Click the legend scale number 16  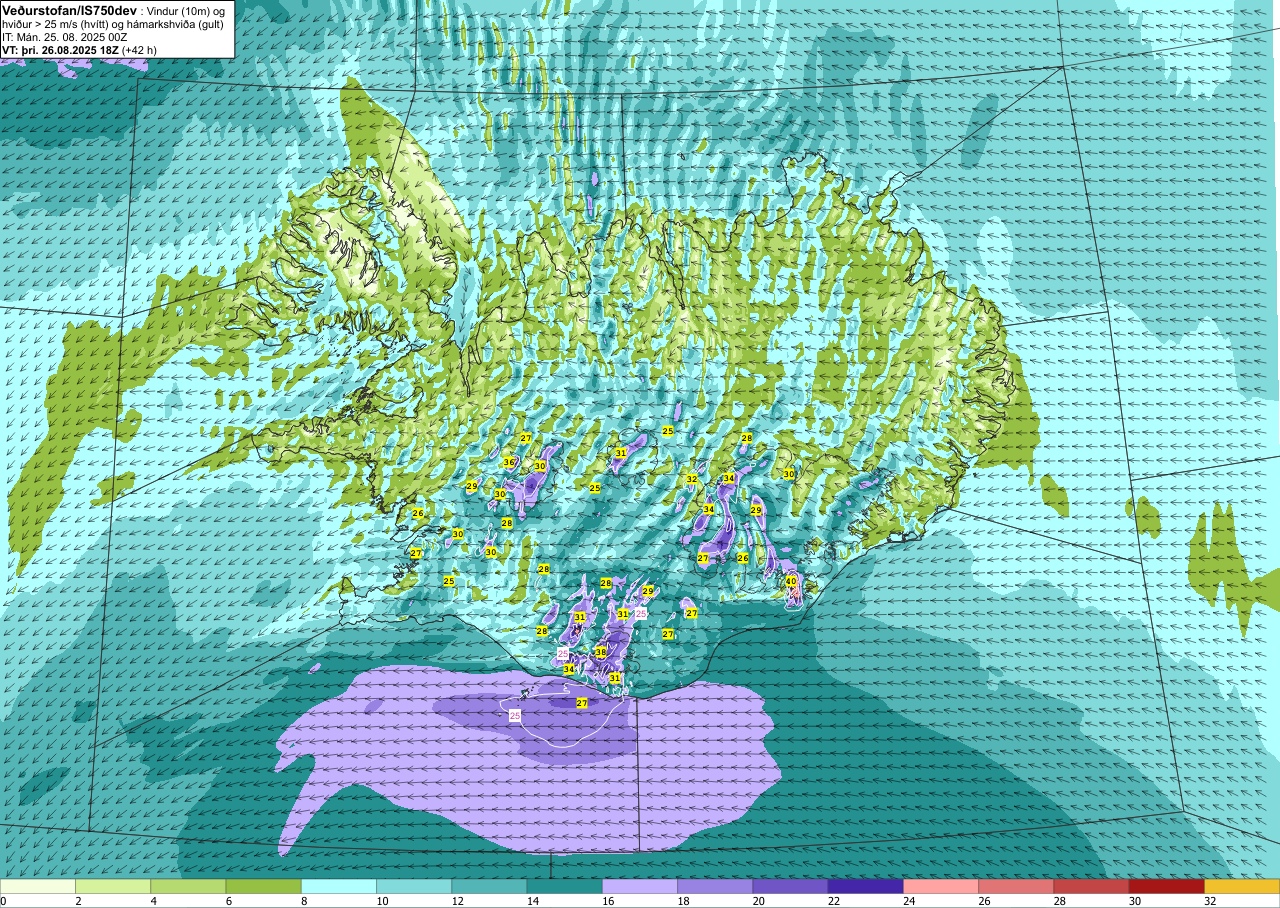[x=608, y=901]
